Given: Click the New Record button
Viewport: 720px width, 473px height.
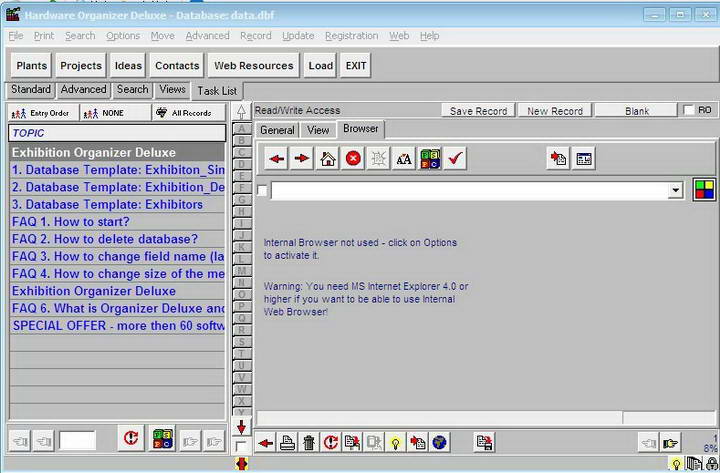Looking at the screenshot, I should [x=555, y=111].
